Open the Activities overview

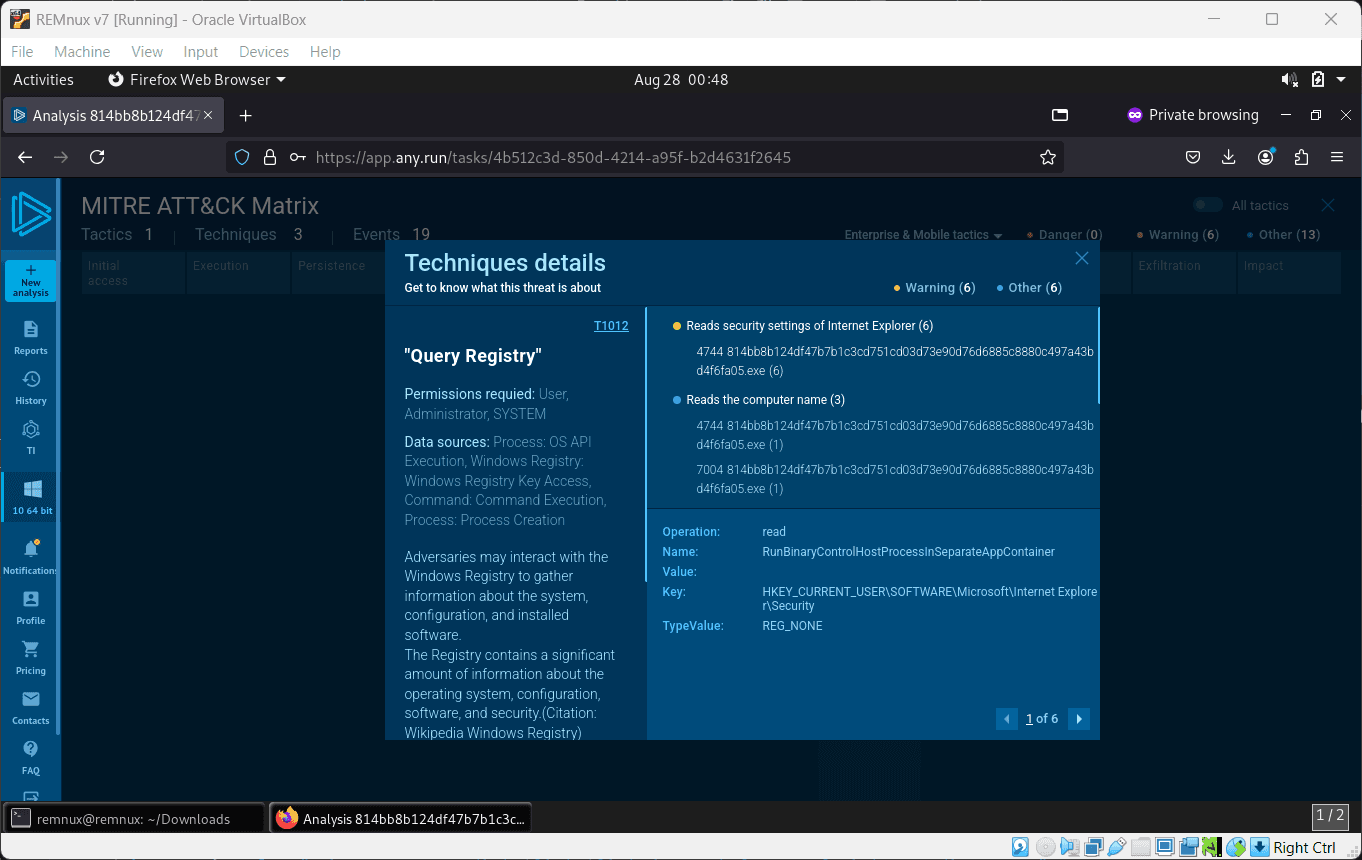coord(43,80)
